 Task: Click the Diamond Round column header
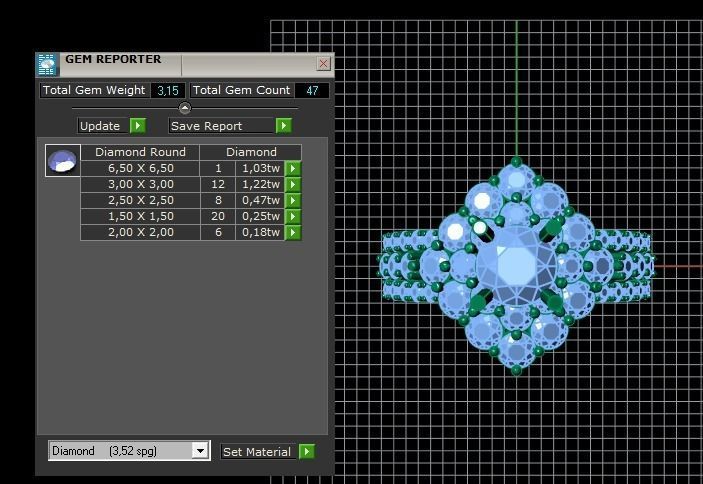point(140,152)
